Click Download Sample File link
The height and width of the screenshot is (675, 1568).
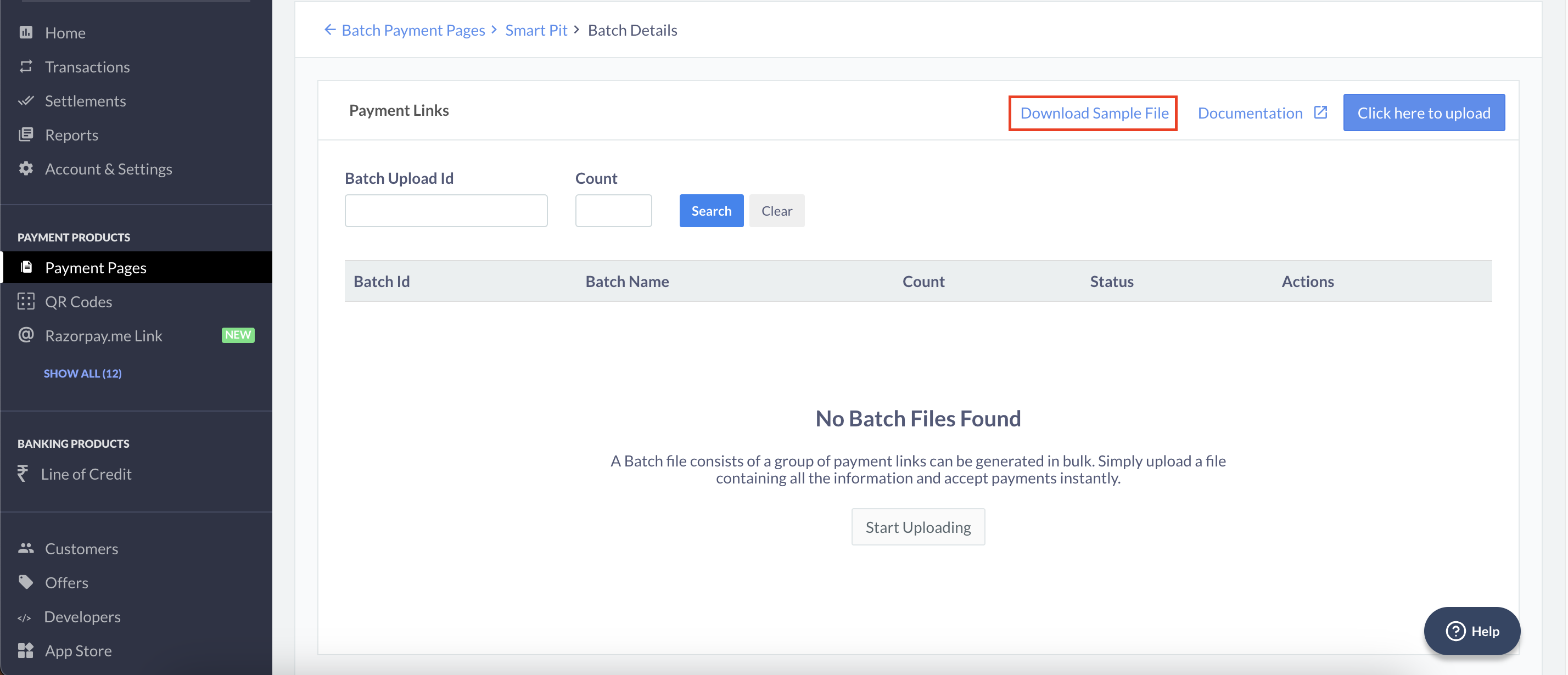pos(1094,113)
